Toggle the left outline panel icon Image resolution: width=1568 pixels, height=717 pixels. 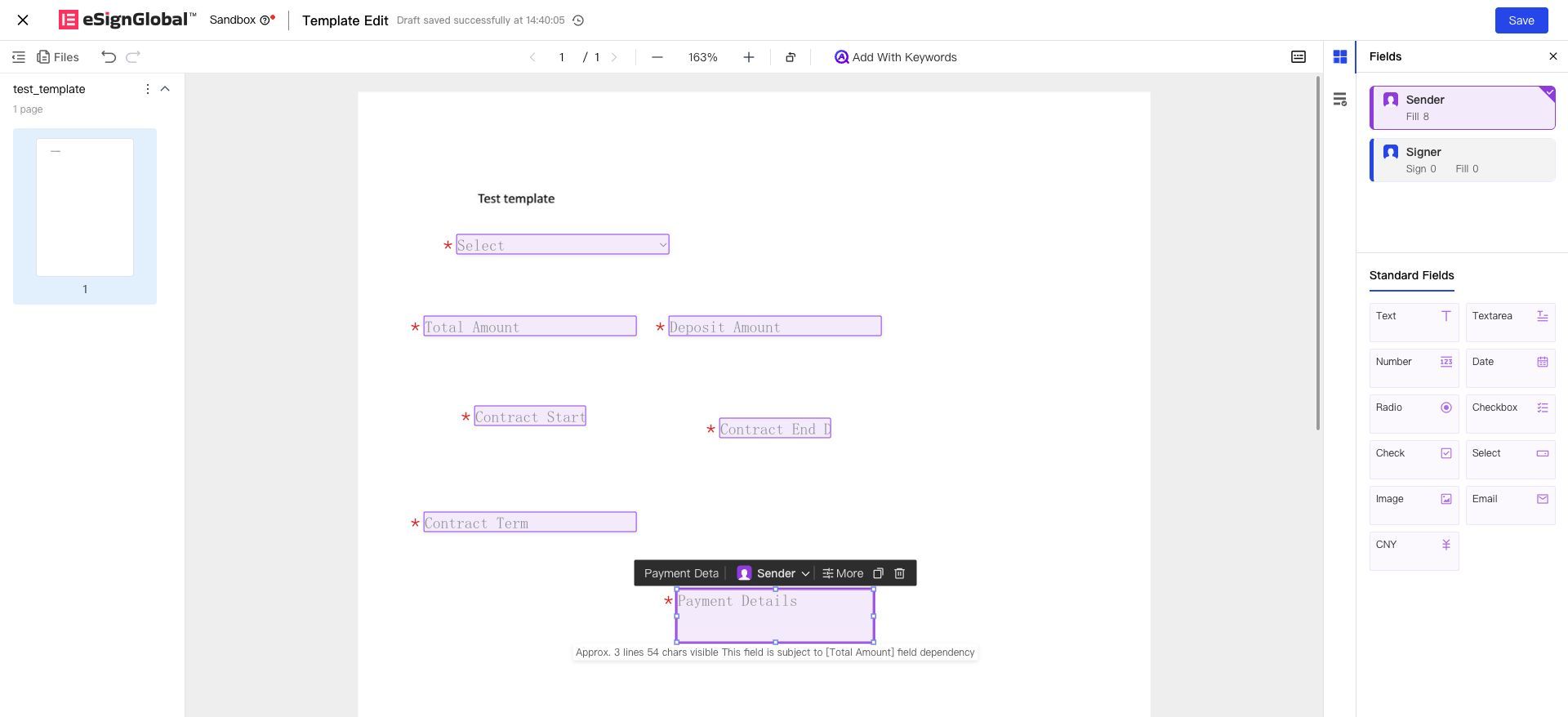click(x=19, y=57)
